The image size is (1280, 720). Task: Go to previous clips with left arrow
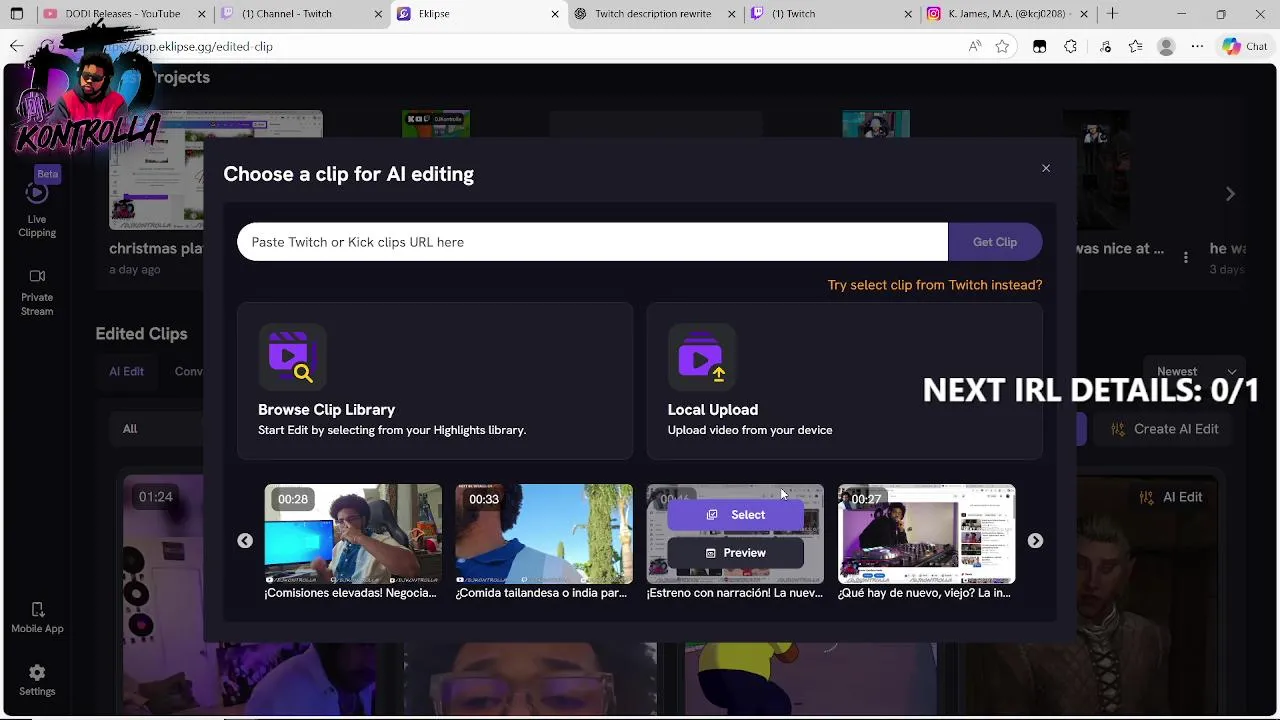point(245,541)
